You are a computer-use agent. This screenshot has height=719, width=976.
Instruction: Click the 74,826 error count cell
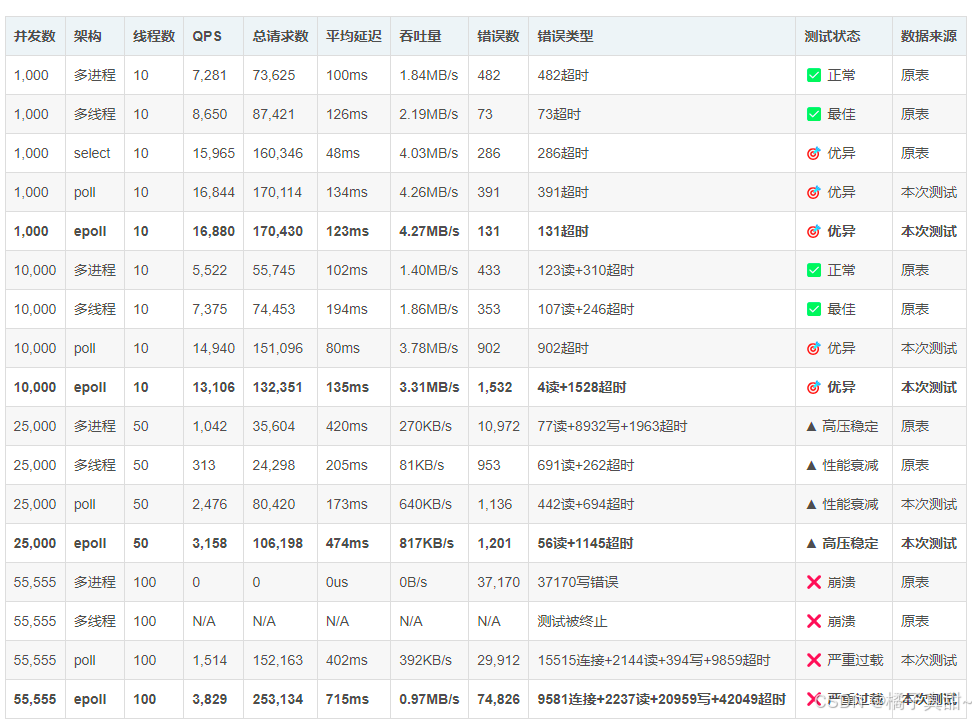click(498, 699)
